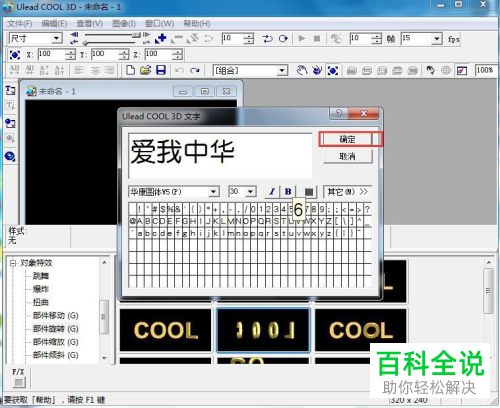Click the Edit graphic tool icon
500x408 pixels.
[x=10, y=138]
